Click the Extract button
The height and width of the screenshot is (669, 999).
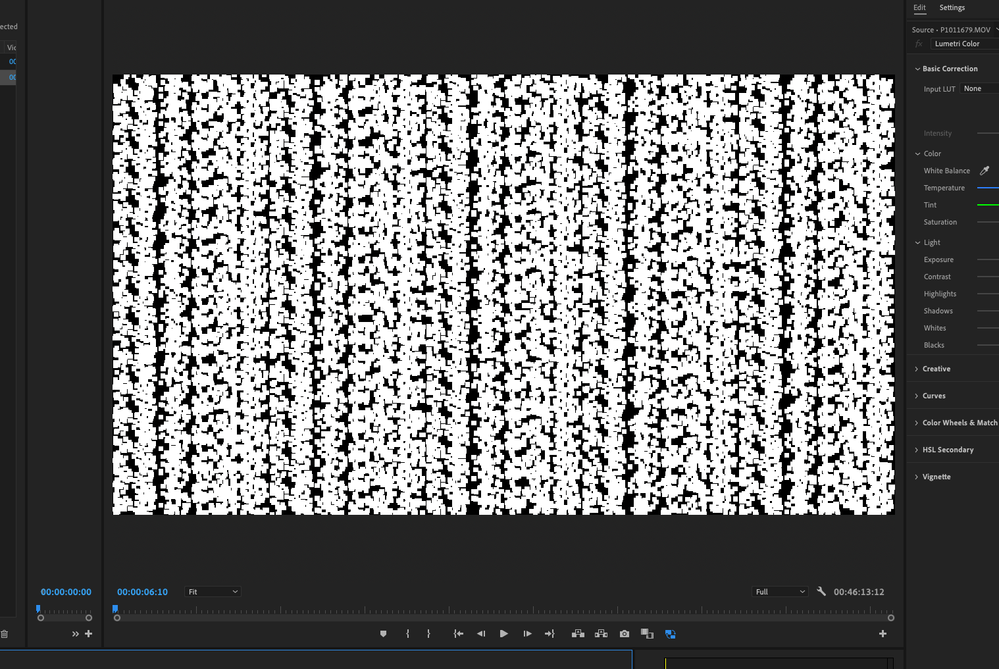(601, 634)
